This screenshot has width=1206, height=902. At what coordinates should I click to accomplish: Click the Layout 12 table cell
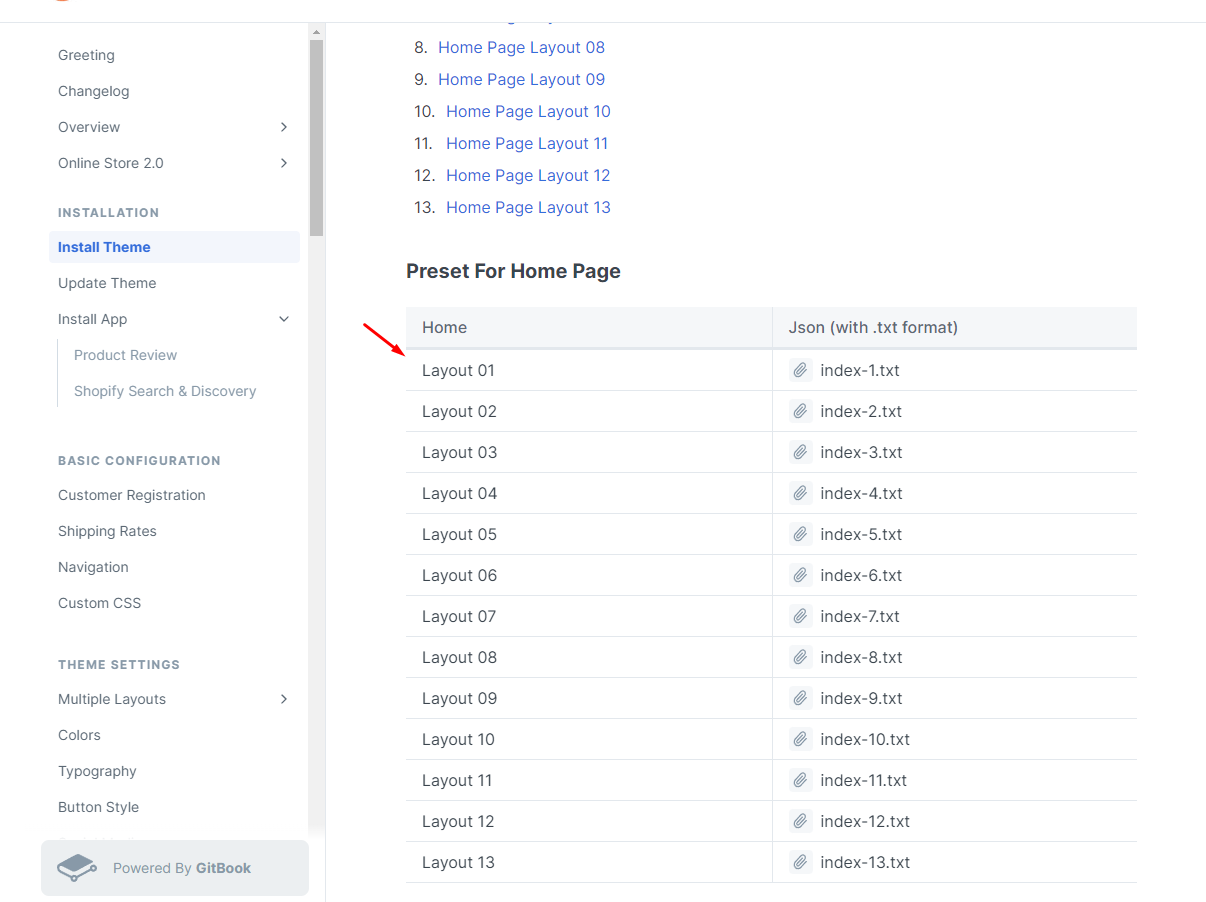589,821
